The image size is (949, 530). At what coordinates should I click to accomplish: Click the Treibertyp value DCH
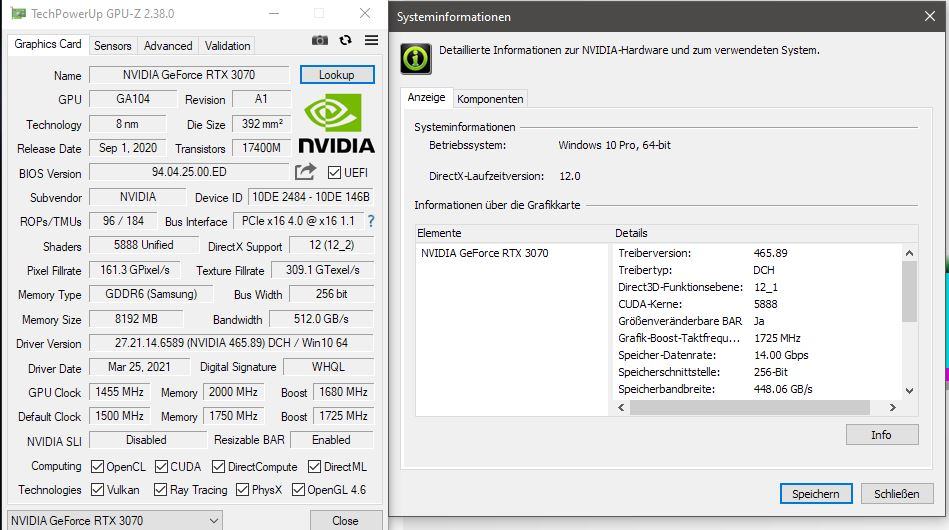[764, 270]
